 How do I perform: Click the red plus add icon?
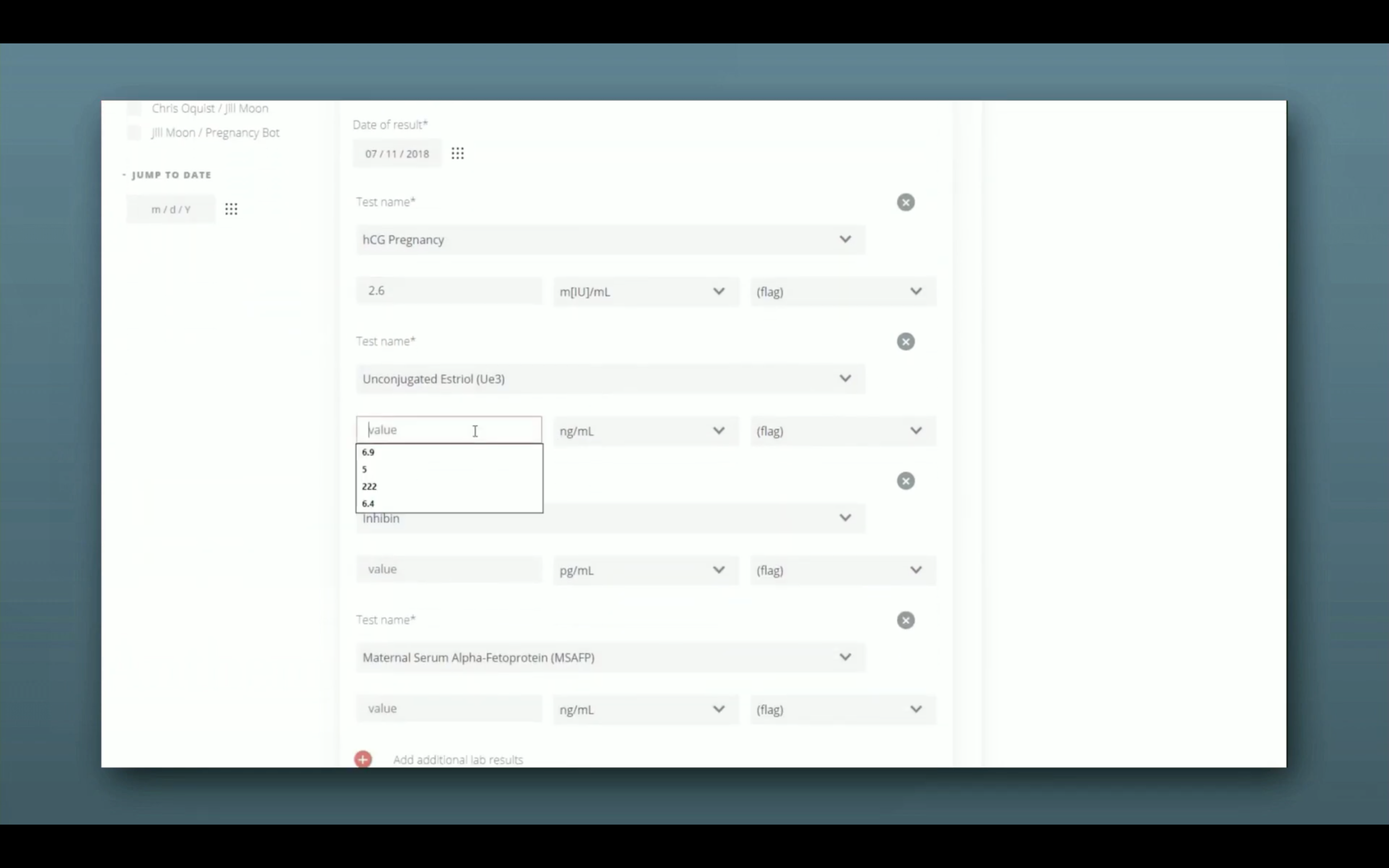point(363,759)
